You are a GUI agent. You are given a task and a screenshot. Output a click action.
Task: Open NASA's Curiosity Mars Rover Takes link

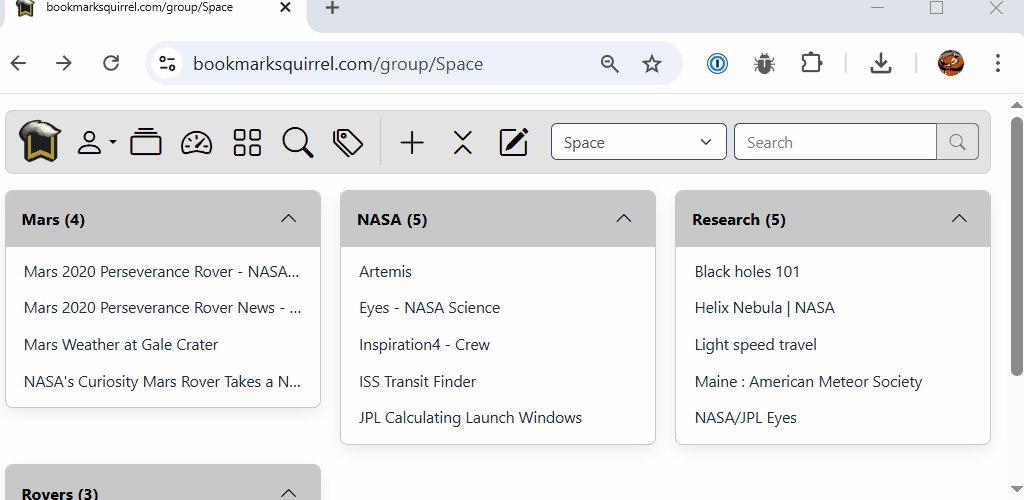(163, 381)
